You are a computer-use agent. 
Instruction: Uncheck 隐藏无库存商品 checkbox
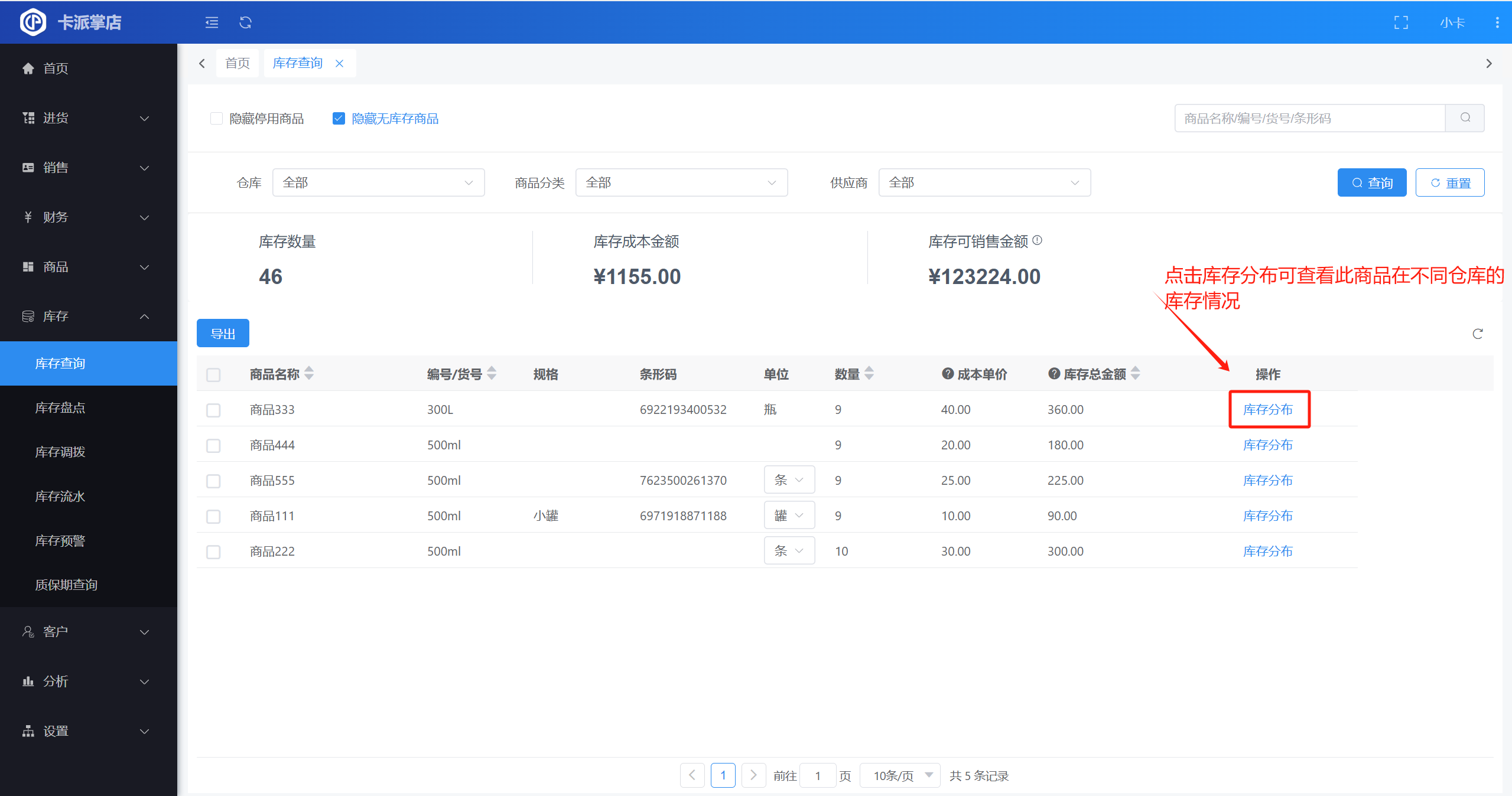coord(339,119)
